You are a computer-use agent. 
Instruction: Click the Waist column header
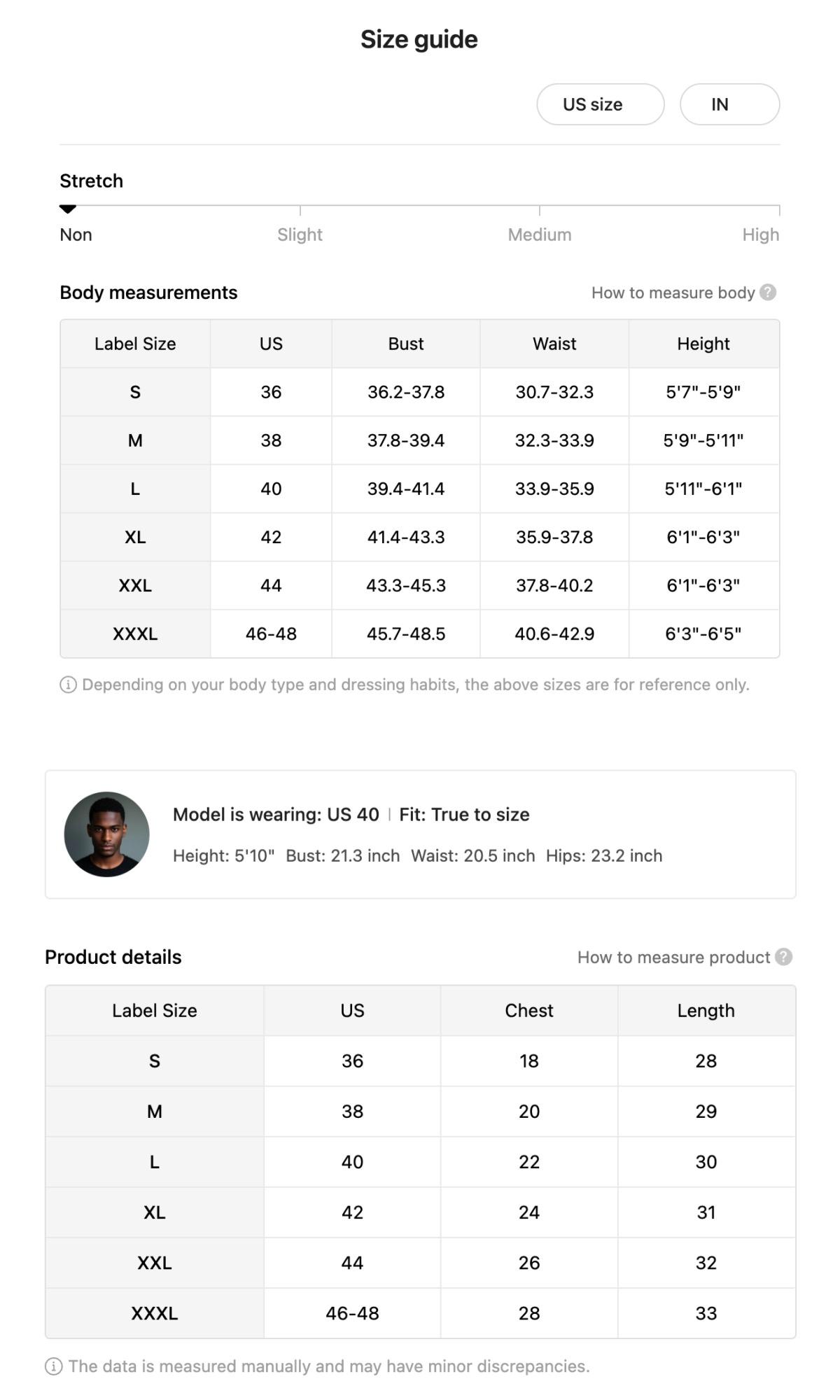[554, 344]
